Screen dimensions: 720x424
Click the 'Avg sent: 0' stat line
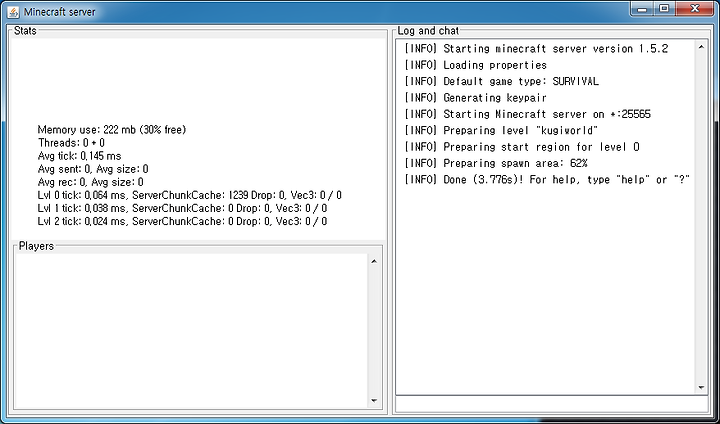point(93,169)
